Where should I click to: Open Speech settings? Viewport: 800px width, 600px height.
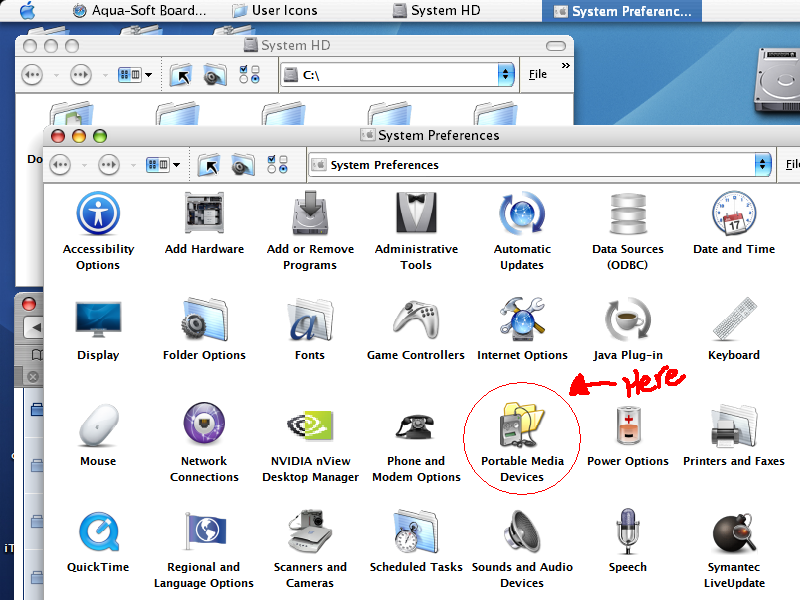pos(628,542)
